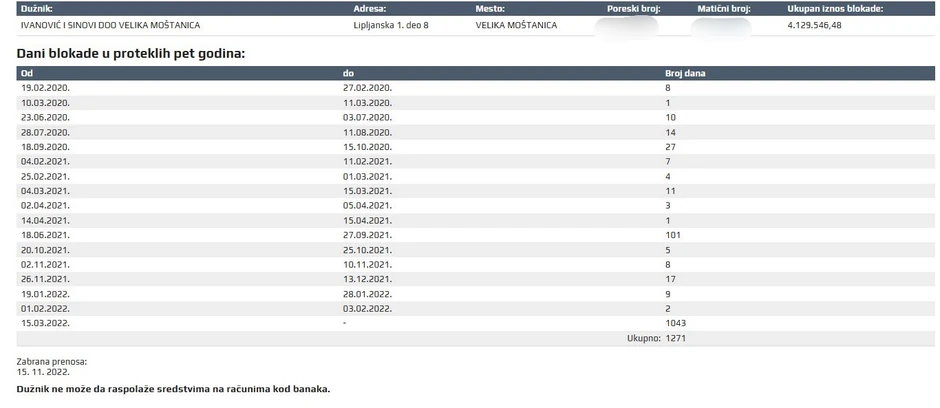
Task: Click the 'Poreski broj:' header label
Action: coord(634,8)
